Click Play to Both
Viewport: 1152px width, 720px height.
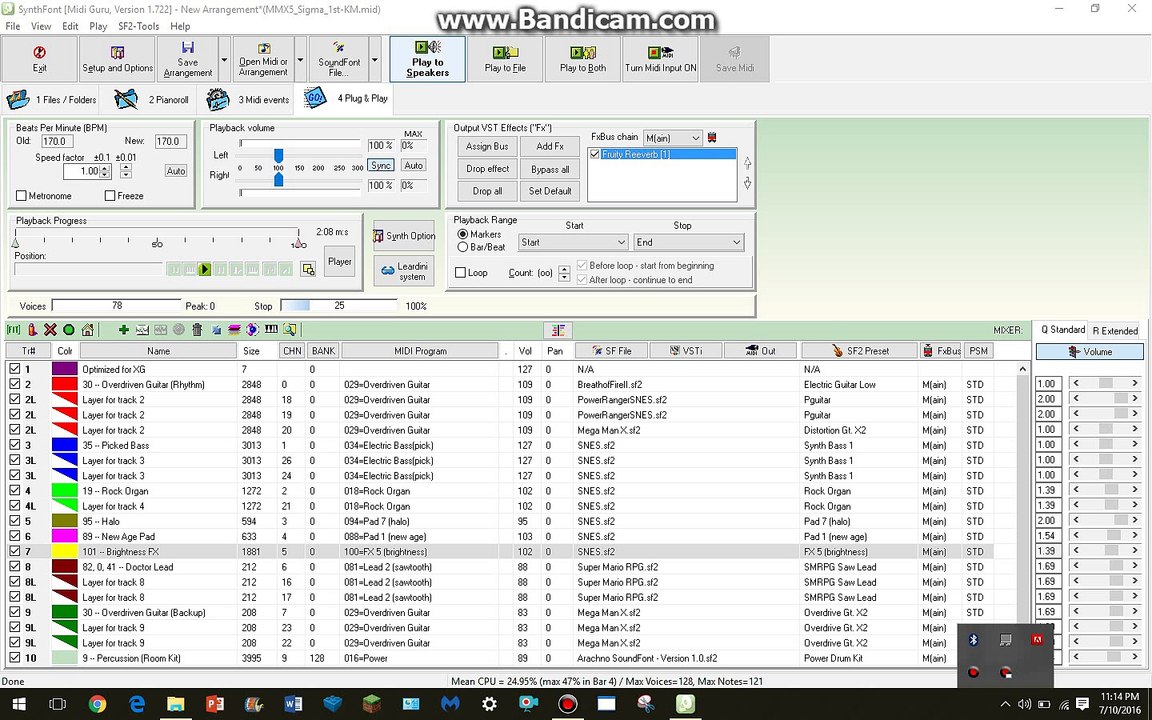pyautogui.click(x=583, y=59)
